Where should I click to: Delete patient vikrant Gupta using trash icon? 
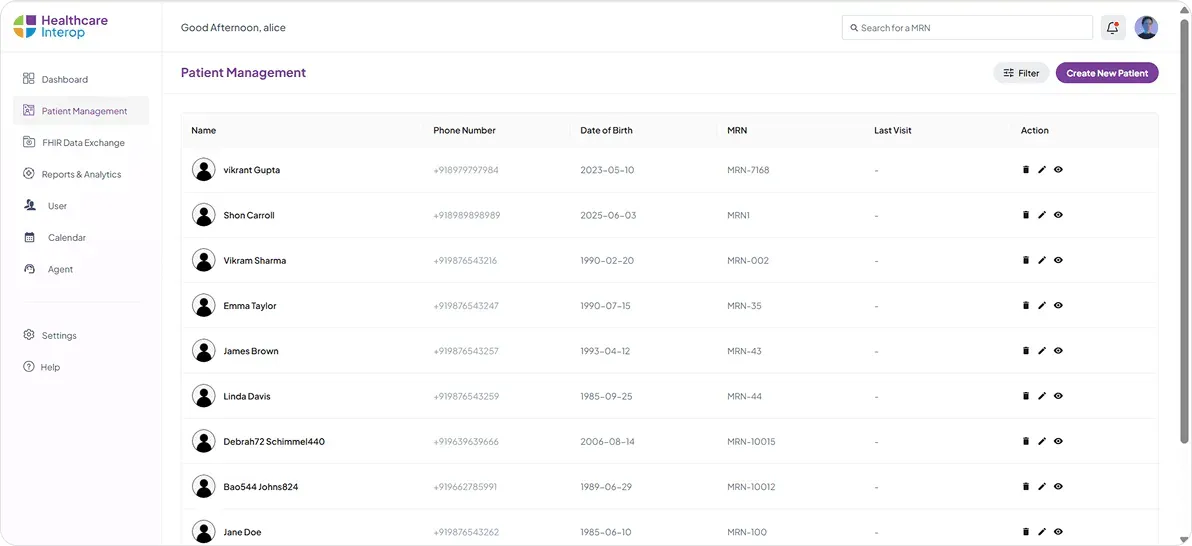click(1025, 170)
